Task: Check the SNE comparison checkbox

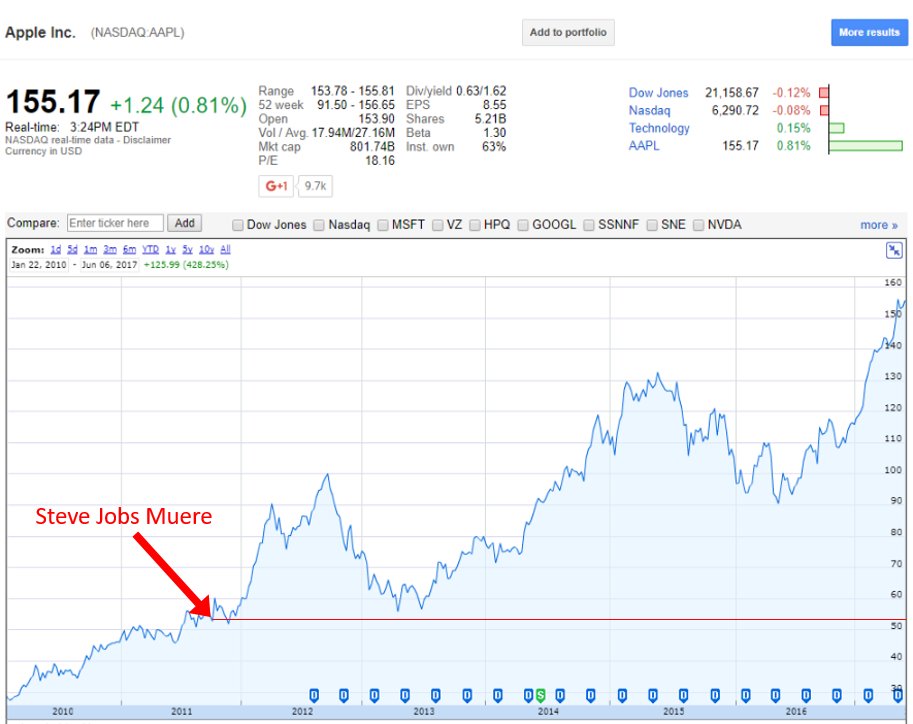Action: tap(652, 225)
